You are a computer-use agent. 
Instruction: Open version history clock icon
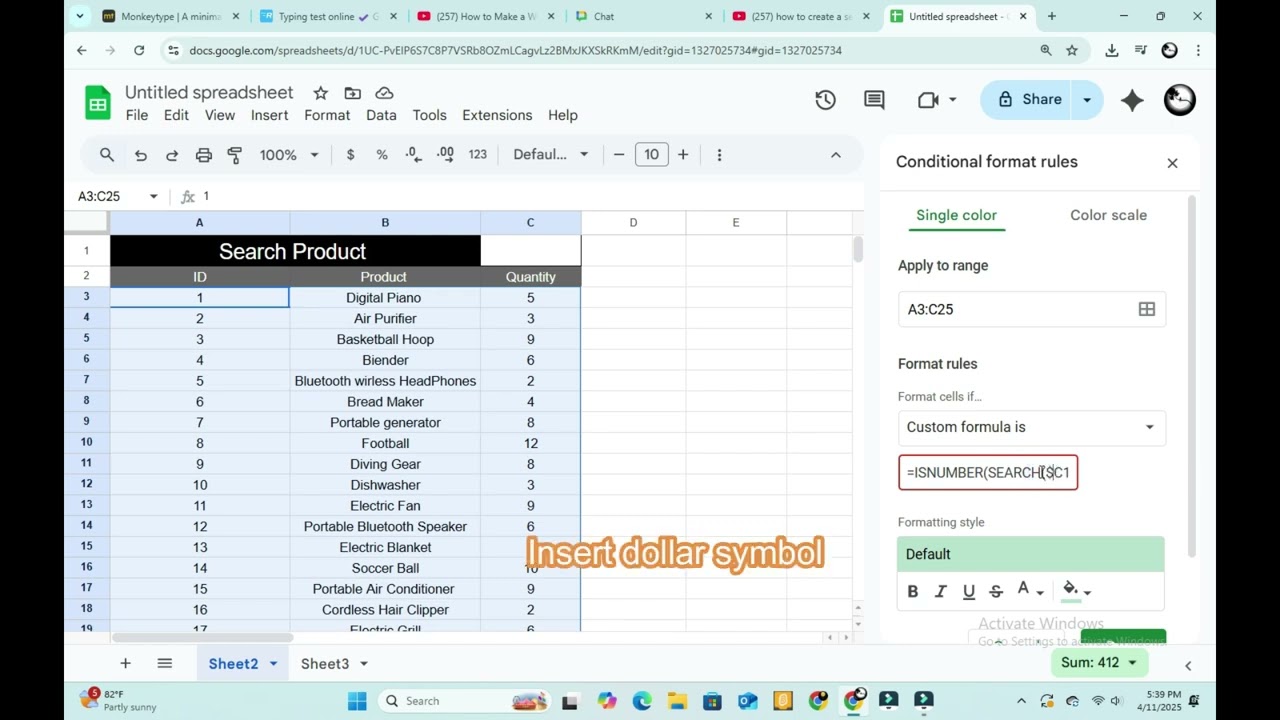click(x=825, y=99)
